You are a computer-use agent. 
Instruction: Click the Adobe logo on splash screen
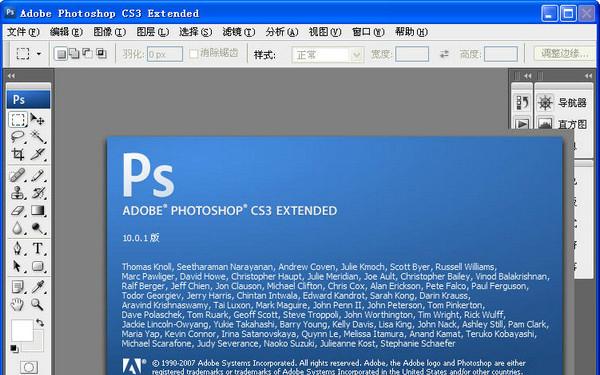[132, 366]
